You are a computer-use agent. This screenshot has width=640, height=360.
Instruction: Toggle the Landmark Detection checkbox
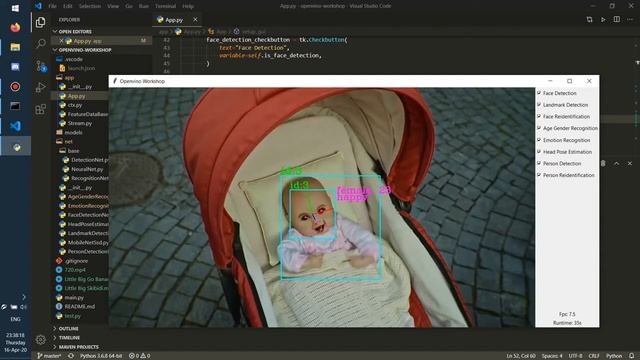(539, 105)
